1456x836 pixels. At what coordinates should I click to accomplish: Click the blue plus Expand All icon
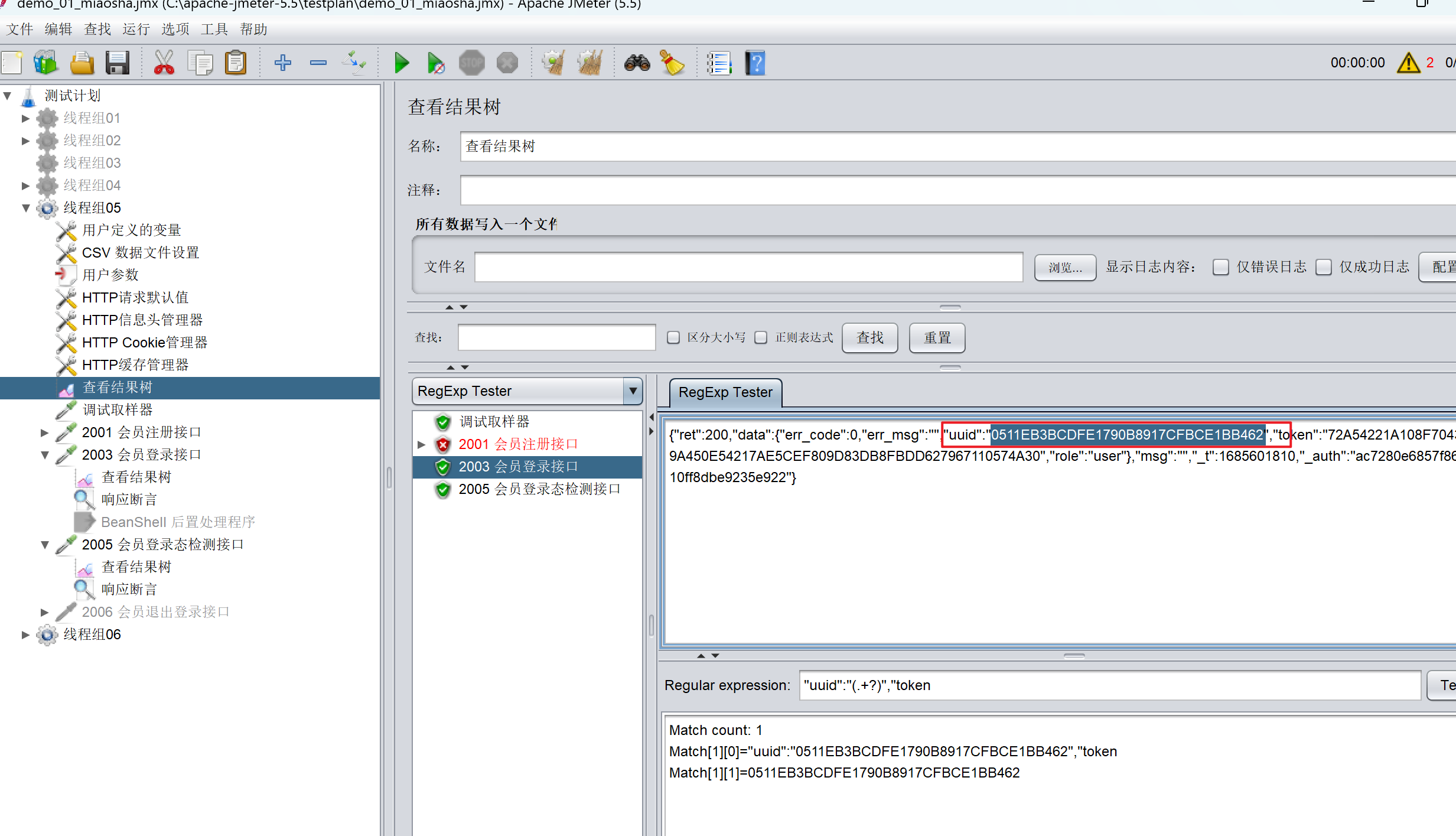pyautogui.click(x=283, y=63)
